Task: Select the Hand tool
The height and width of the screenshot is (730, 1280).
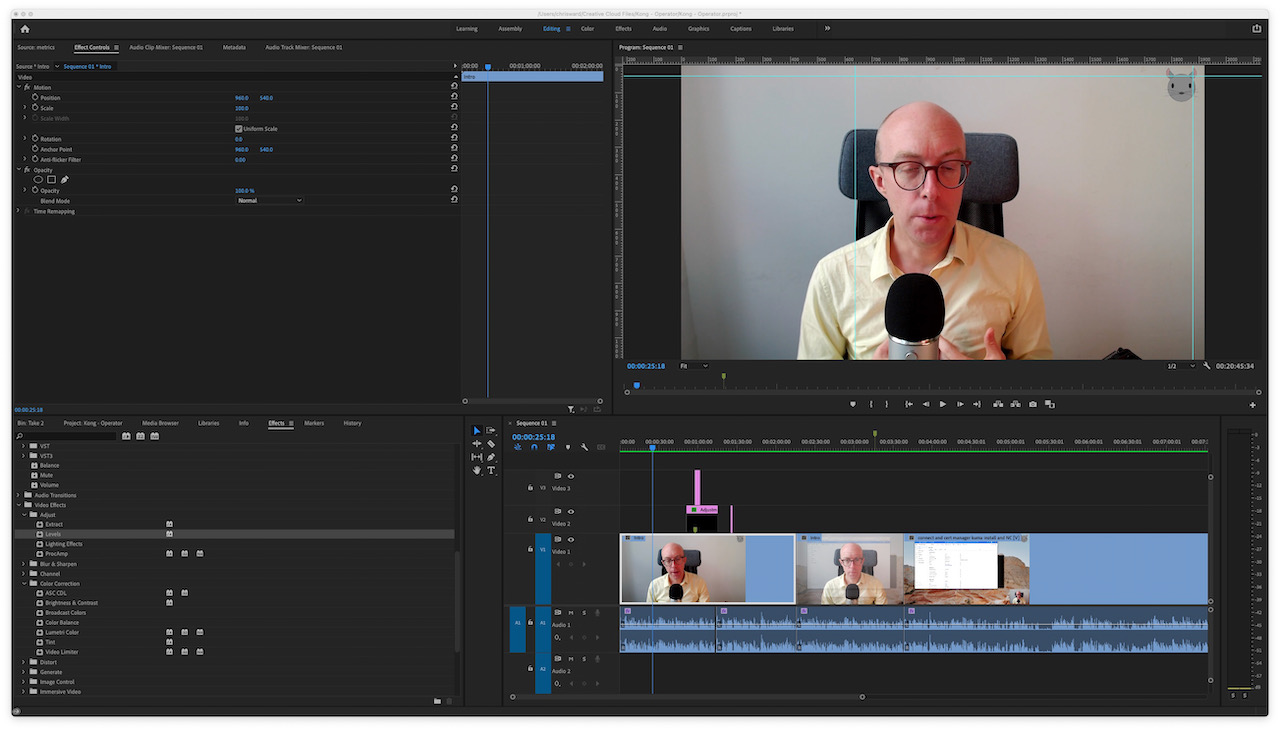Action: [x=477, y=470]
